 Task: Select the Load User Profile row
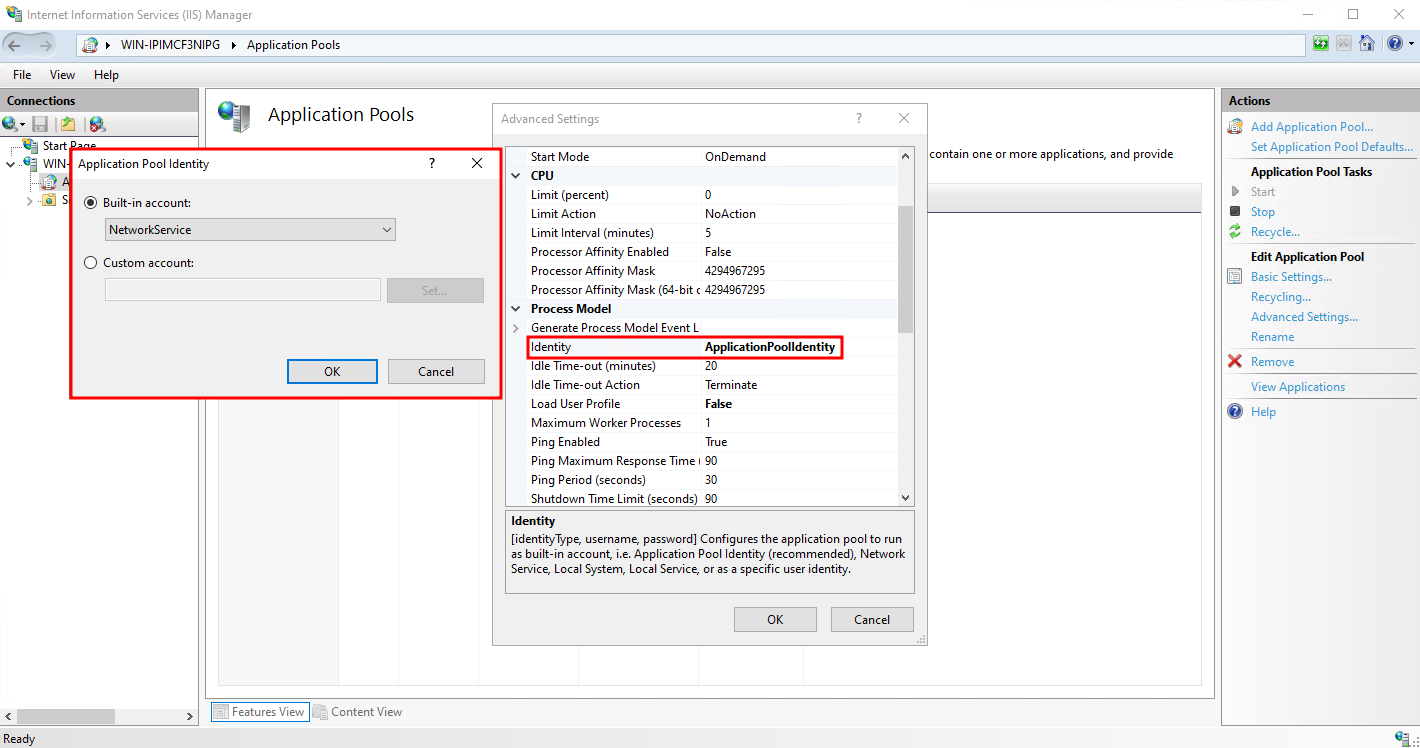[712, 404]
